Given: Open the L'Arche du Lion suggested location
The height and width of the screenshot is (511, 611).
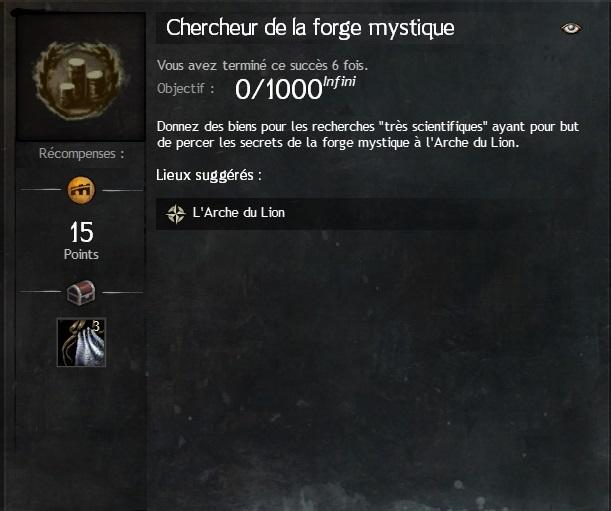Looking at the screenshot, I should pos(238,213).
